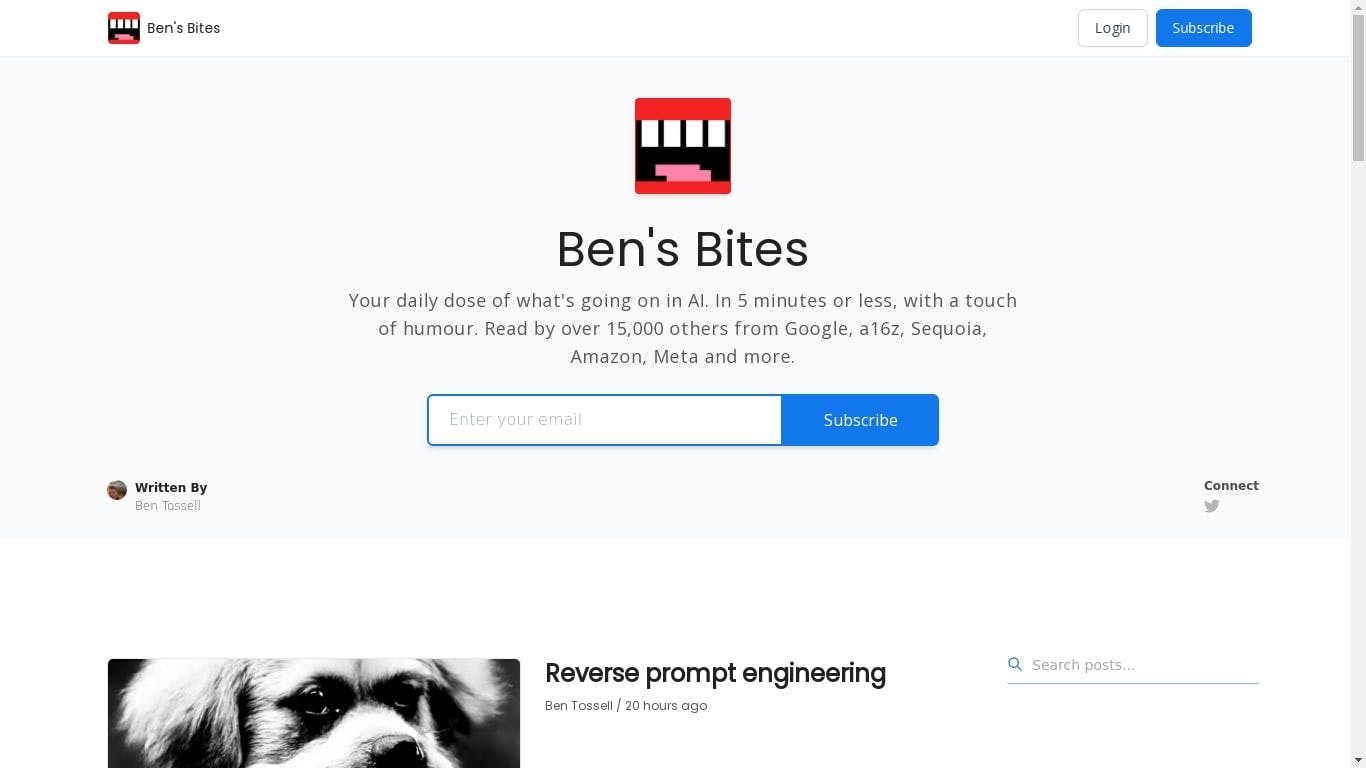Click the search magnifying glass icon
1366x768 pixels.
[x=1015, y=664]
